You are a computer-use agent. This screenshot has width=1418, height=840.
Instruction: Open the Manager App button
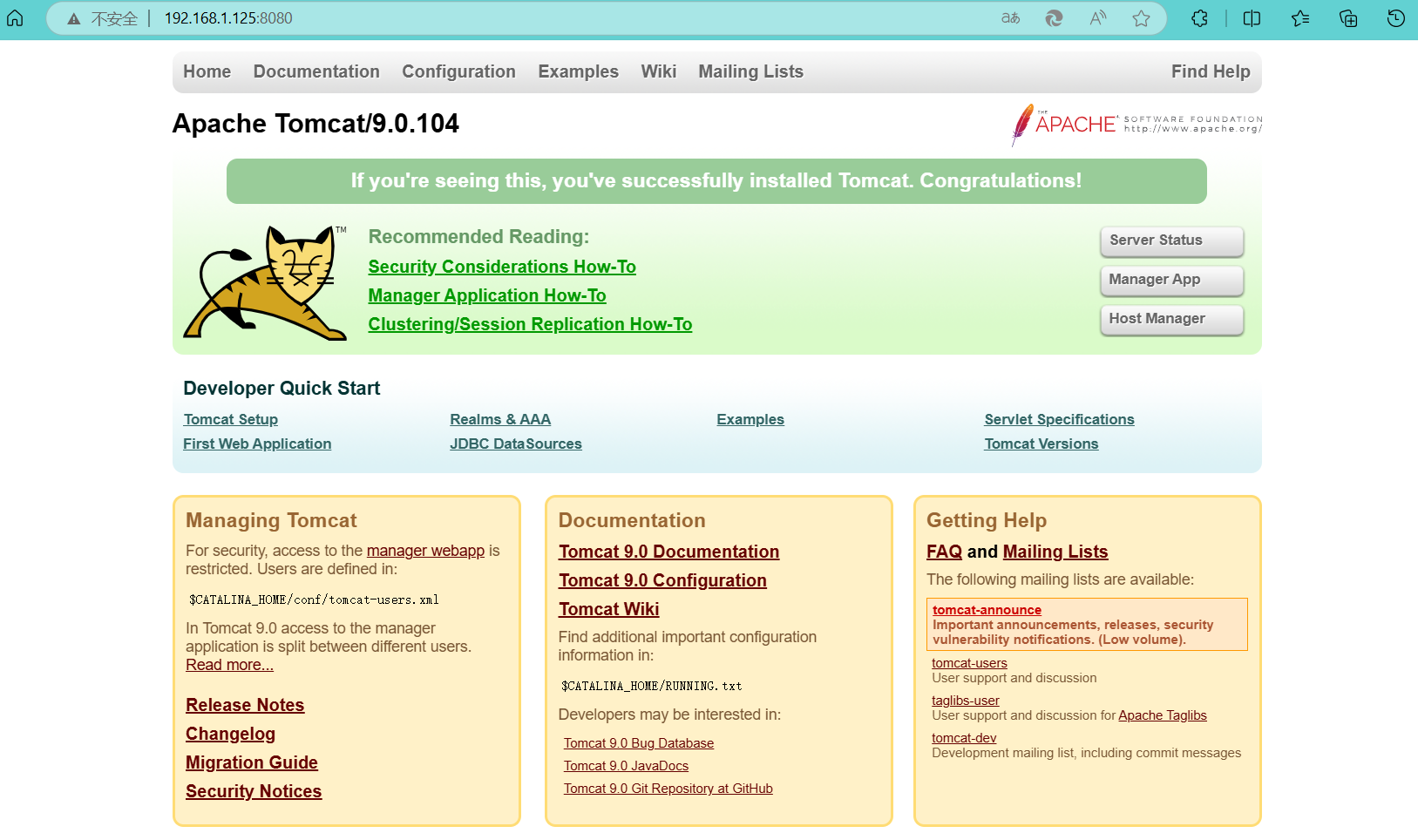(x=1171, y=280)
